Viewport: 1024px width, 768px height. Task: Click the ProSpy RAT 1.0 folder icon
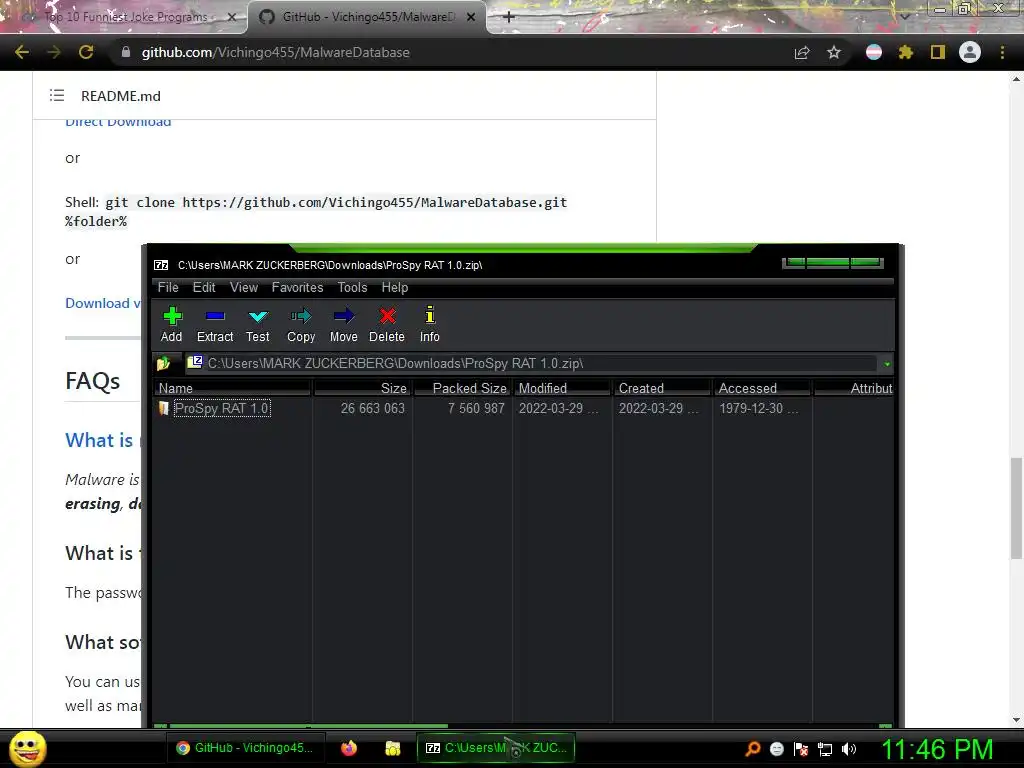[163, 408]
